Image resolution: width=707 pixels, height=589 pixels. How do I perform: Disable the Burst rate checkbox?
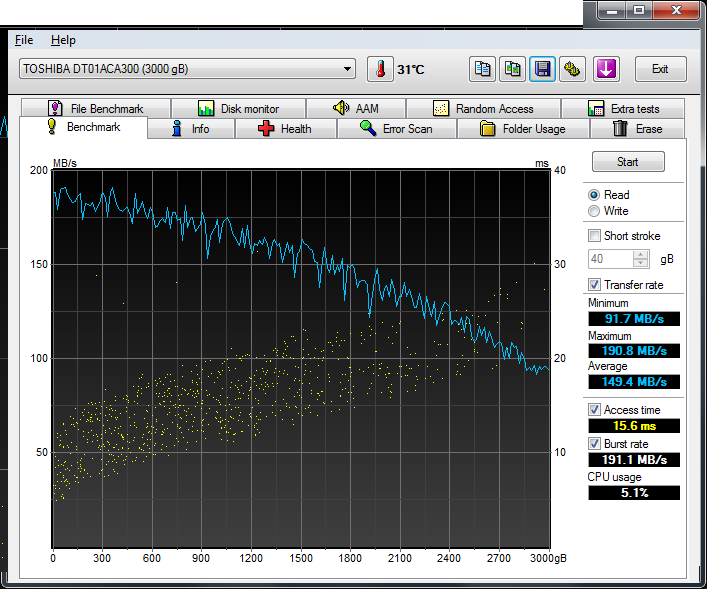point(595,443)
